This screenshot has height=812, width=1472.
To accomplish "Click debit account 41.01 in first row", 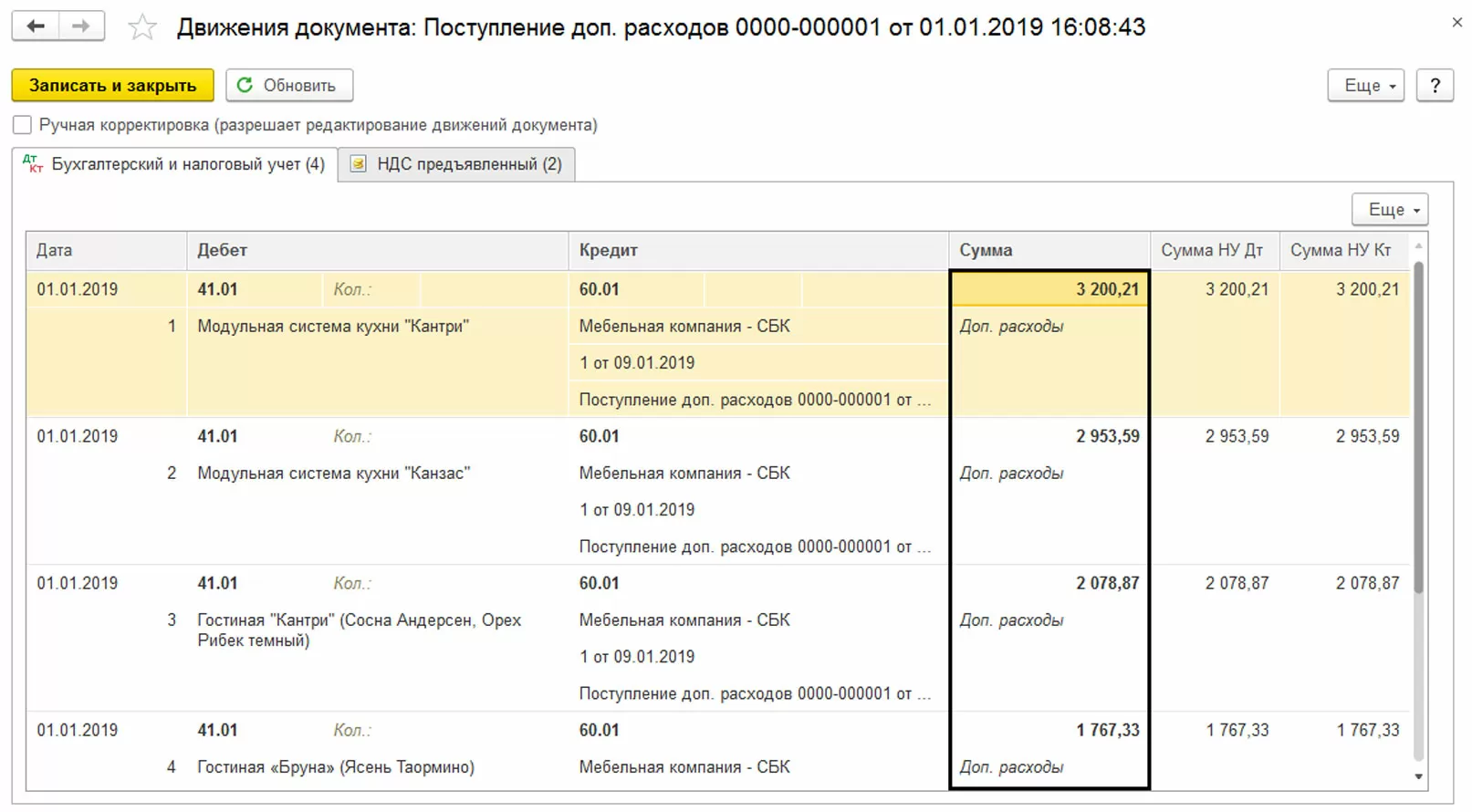I will tap(217, 289).
